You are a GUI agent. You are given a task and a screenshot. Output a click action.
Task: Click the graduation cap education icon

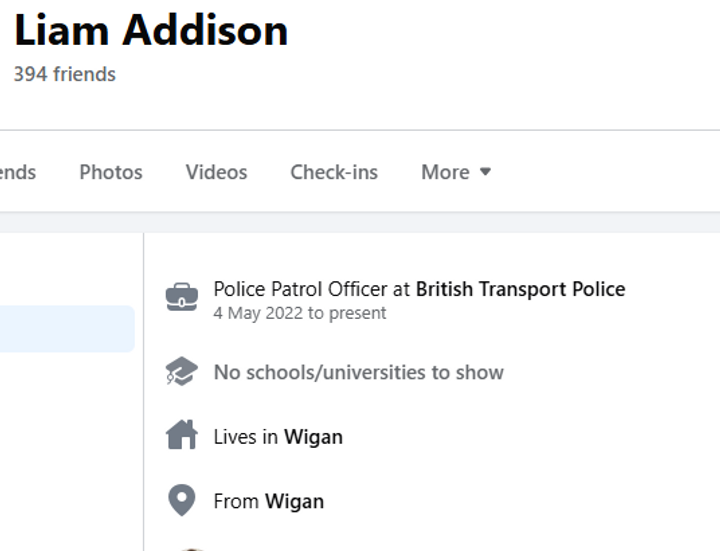point(182,371)
